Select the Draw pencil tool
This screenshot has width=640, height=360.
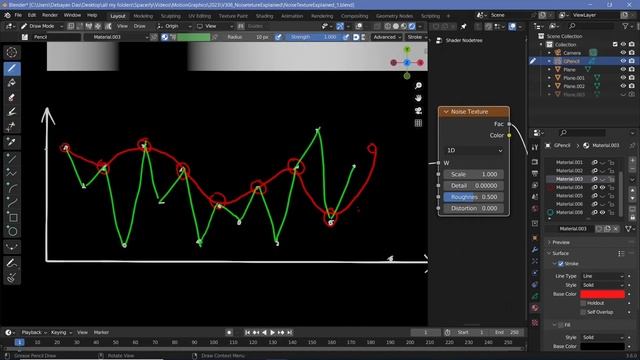11,68
